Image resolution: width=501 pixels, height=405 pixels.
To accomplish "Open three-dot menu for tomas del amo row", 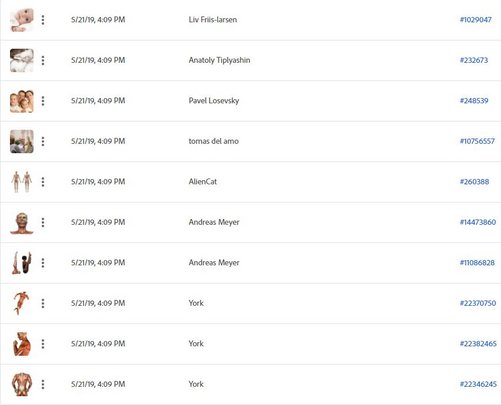I will (43, 141).
